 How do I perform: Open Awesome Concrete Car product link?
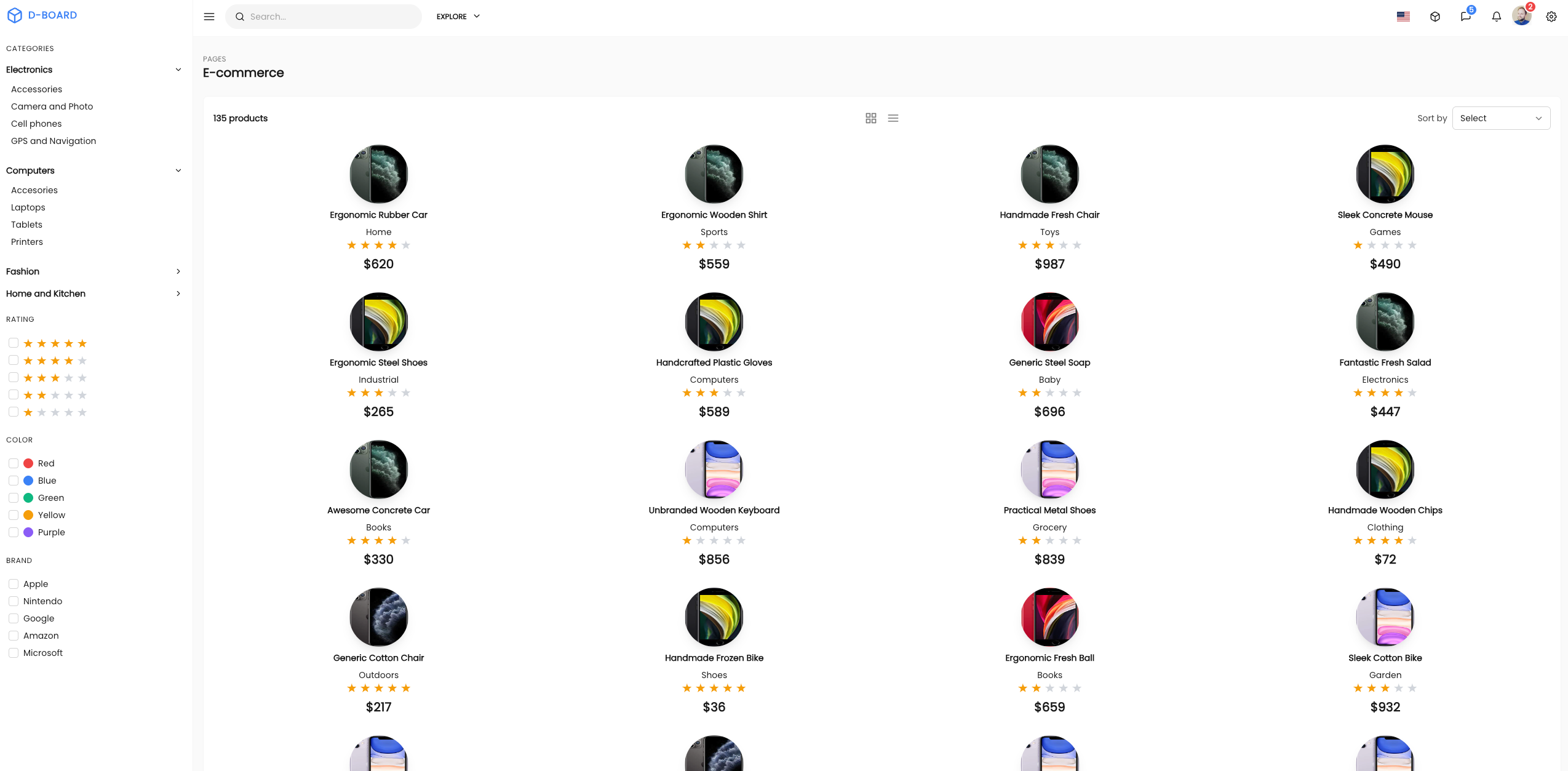click(x=379, y=510)
